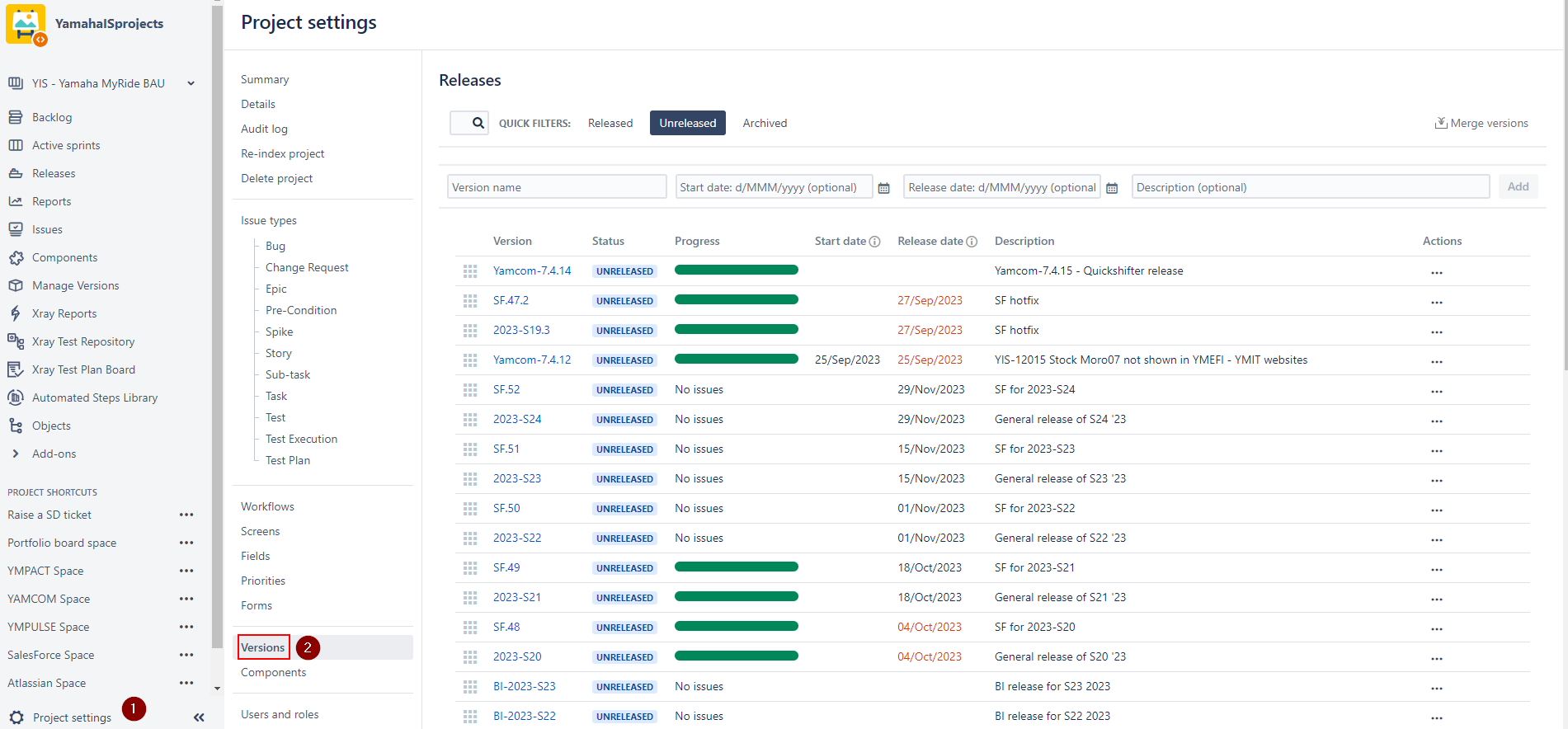Open options for YMPACT Space shortcut
Screen dimensions: 1568x729
(x=186, y=571)
